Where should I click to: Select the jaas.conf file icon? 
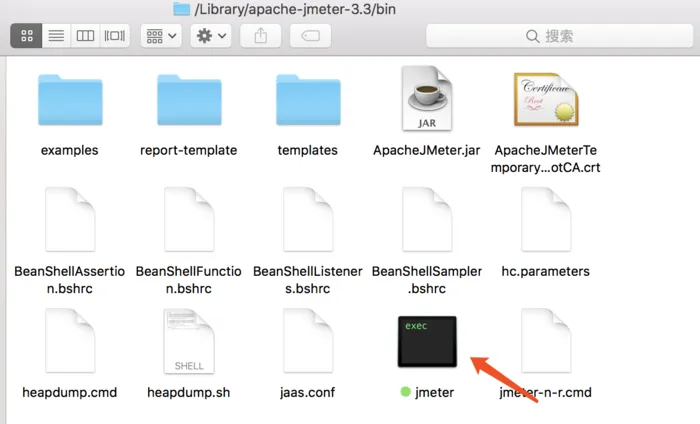[x=308, y=341]
